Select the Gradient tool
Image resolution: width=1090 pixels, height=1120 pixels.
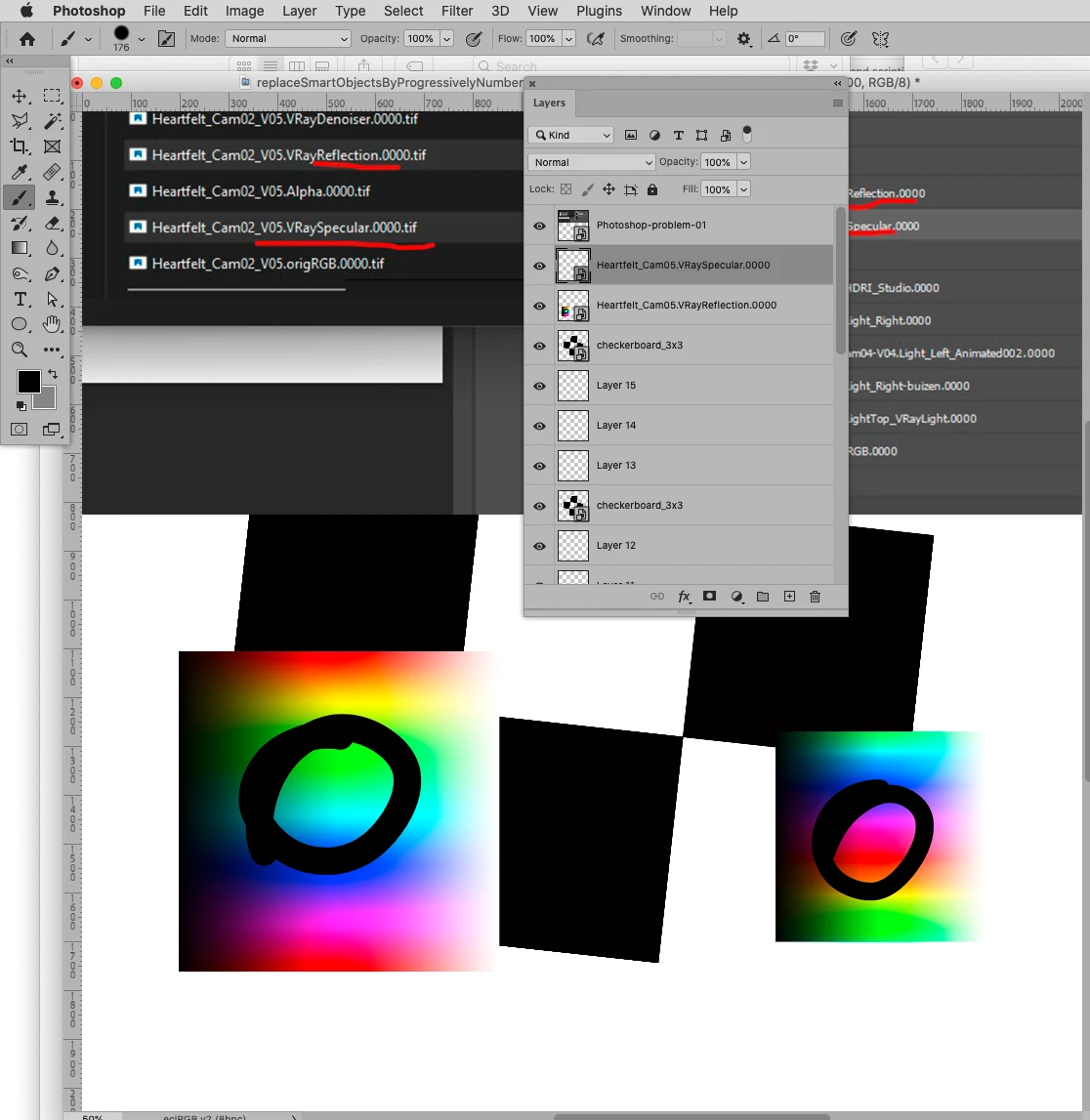20,249
